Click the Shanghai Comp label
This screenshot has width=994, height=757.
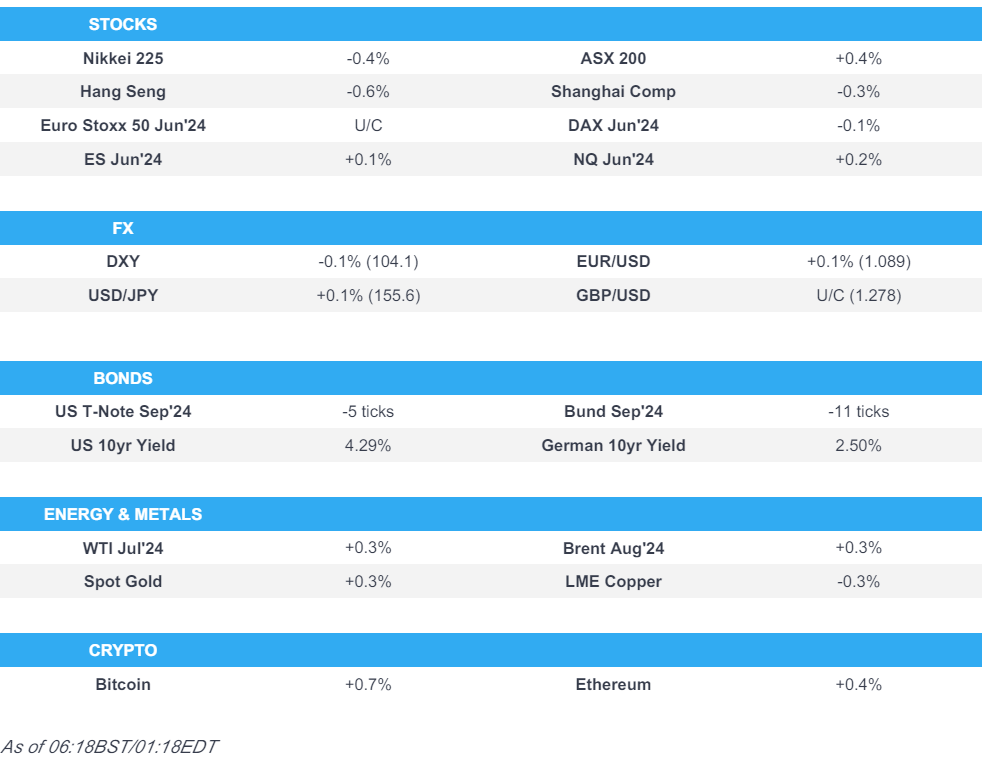(613, 92)
